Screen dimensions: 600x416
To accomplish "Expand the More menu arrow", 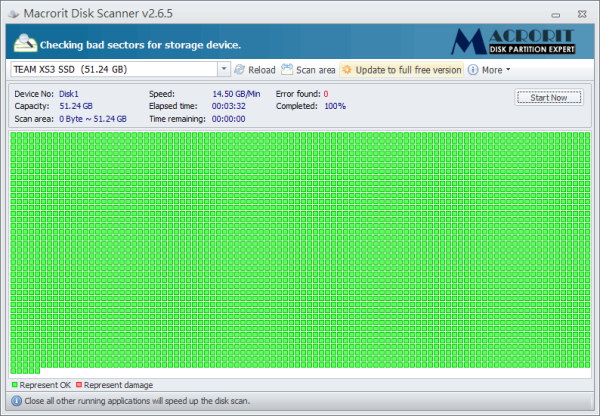I will [x=508, y=70].
